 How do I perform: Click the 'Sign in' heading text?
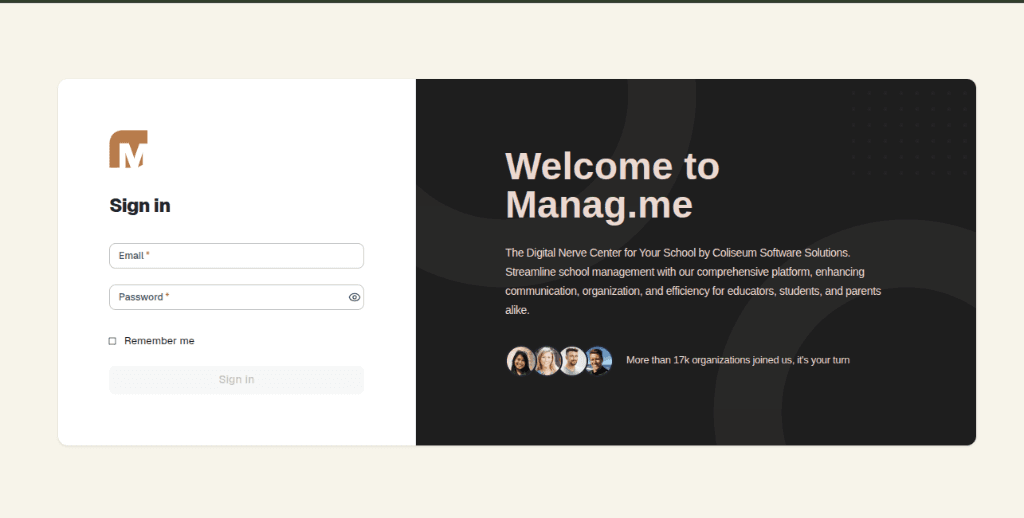(140, 206)
